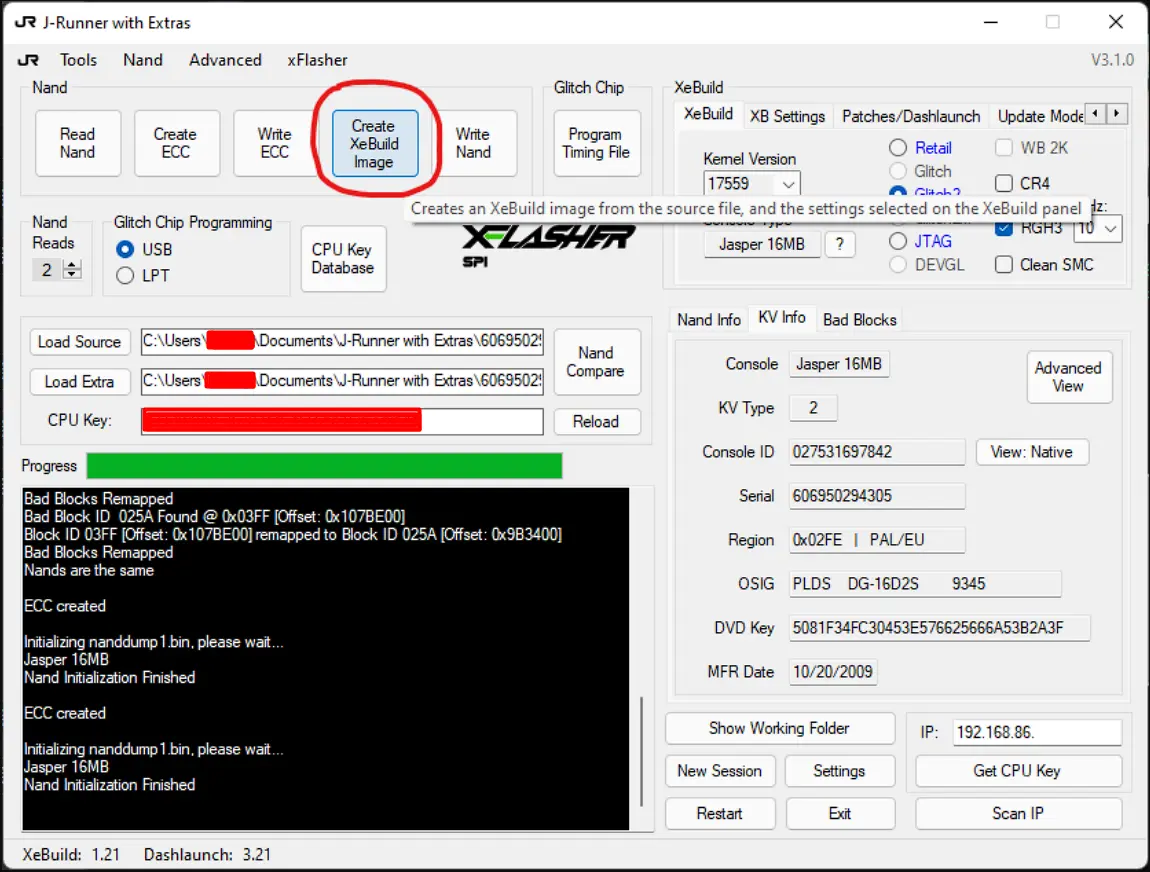
Task: Click the source file path field
Action: [342, 341]
